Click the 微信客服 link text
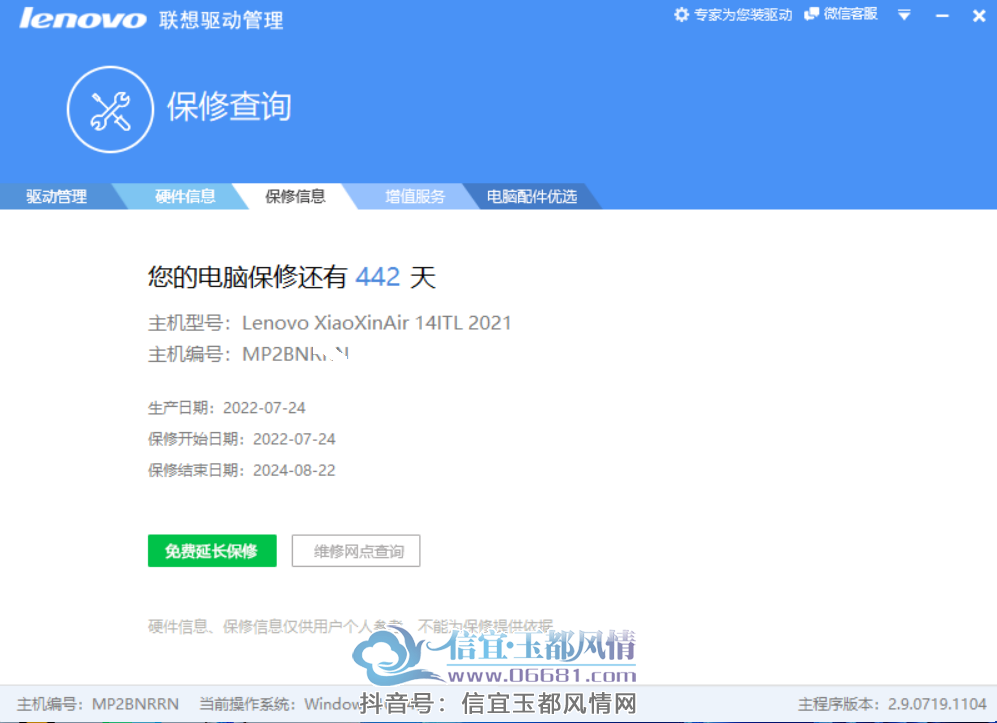This screenshot has height=723, width=997. pyautogui.click(x=851, y=14)
